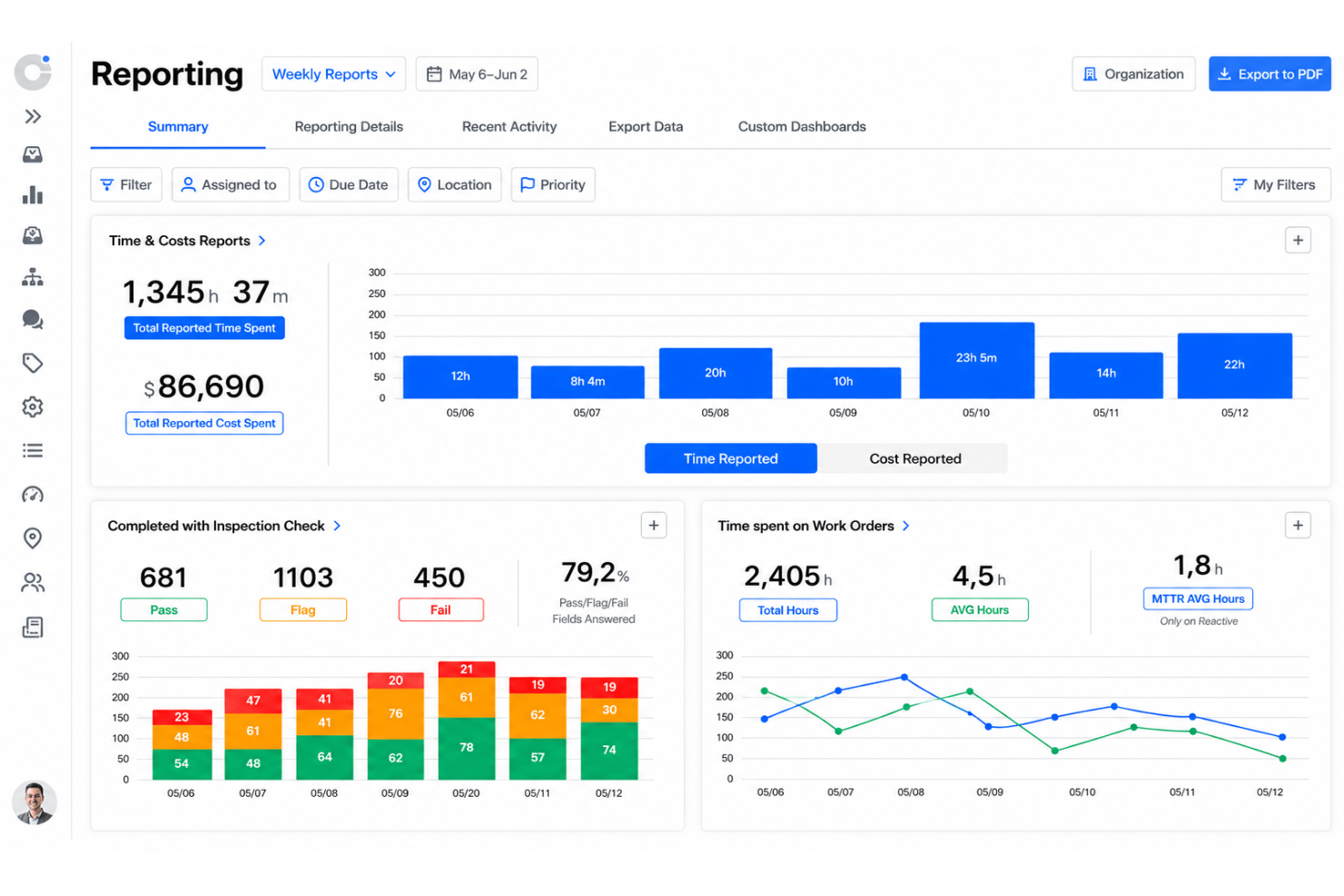Open the list view sidebar icon
Viewport: 1344px width, 896px height.
coord(33,450)
